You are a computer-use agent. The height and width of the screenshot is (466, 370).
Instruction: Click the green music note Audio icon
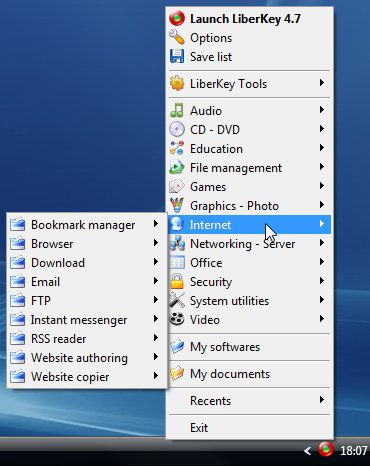tap(177, 110)
